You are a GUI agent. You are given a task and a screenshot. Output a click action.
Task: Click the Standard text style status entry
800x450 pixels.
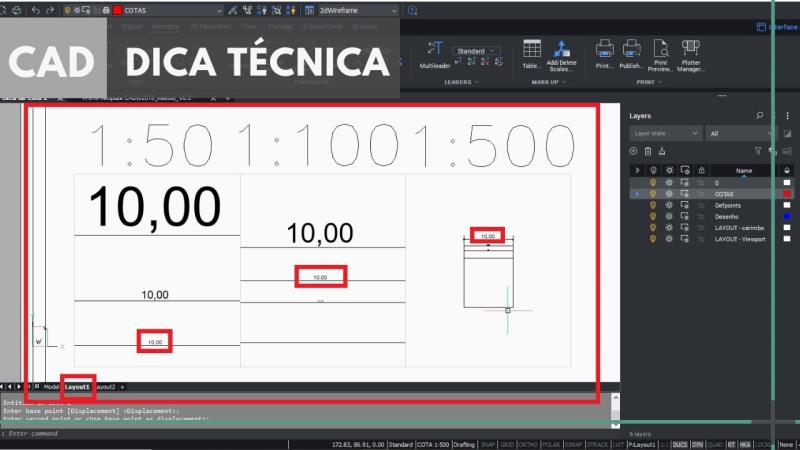(x=401, y=445)
